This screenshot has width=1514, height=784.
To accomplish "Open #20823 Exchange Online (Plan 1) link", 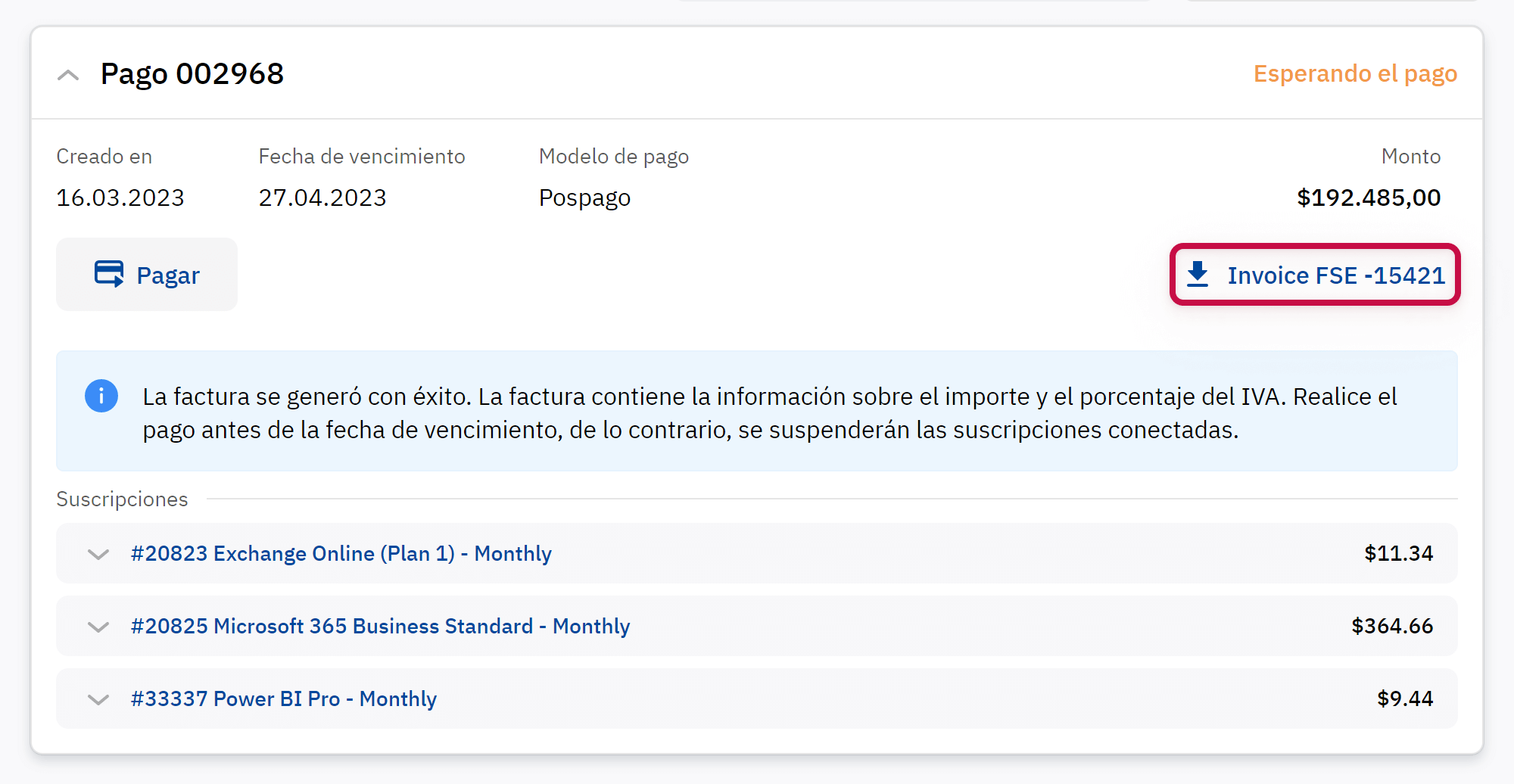I will (x=341, y=554).
